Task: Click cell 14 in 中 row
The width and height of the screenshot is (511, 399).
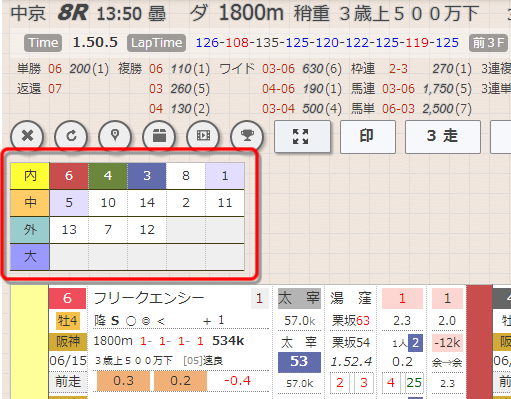Action: 147,203
